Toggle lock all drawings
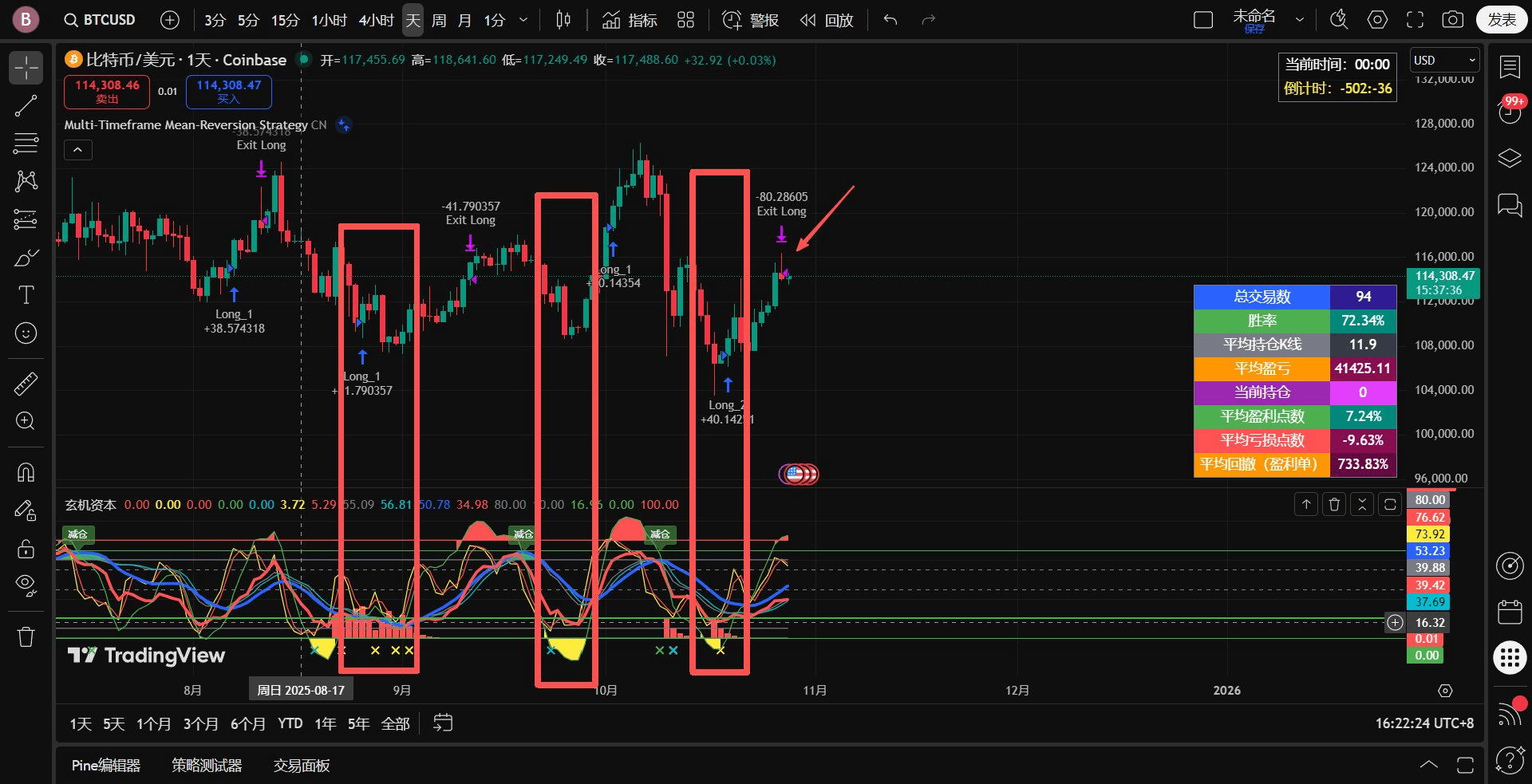 [26, 549]
